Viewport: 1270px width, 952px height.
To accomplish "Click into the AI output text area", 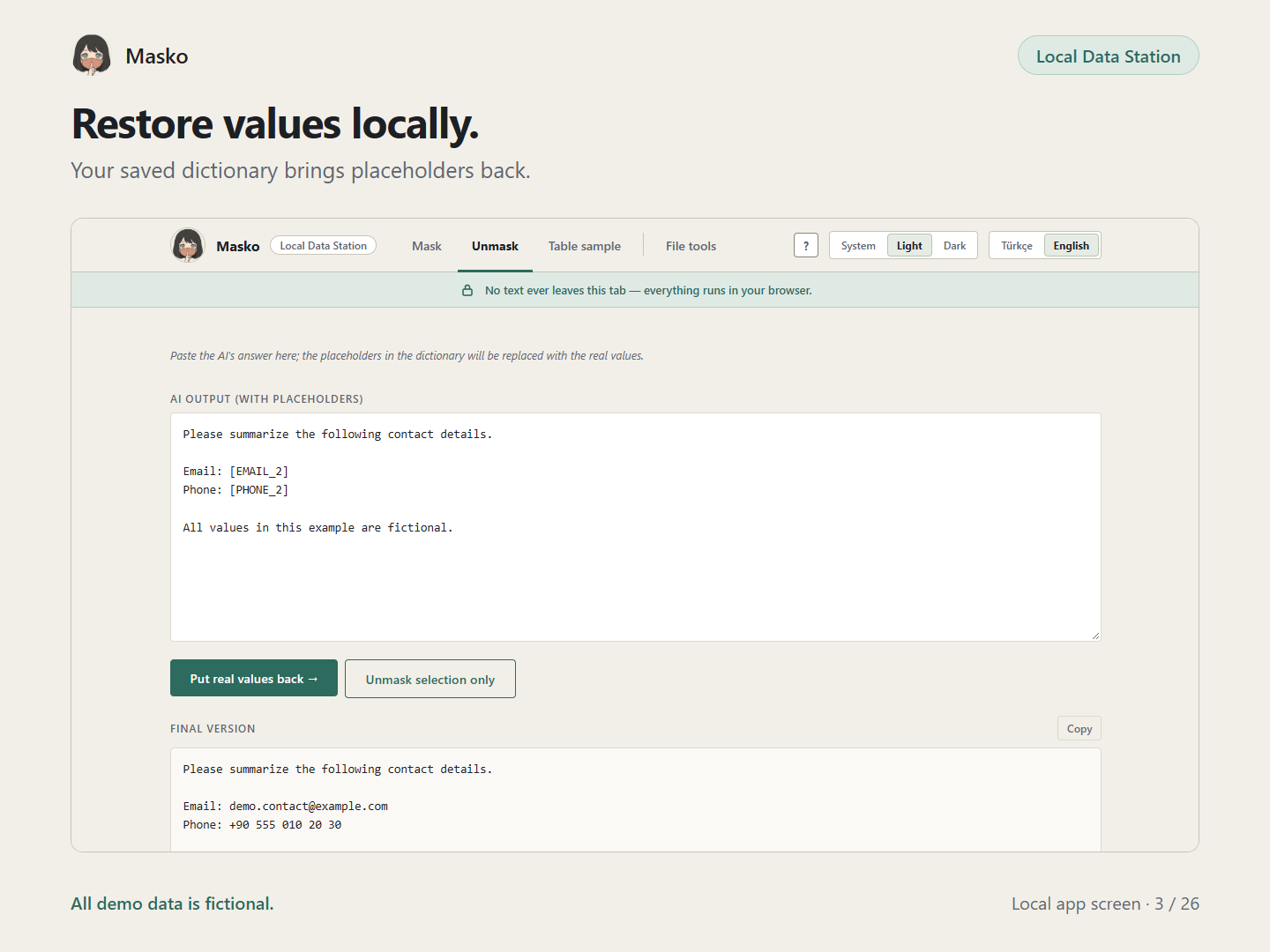I will (x=636, y=527).
